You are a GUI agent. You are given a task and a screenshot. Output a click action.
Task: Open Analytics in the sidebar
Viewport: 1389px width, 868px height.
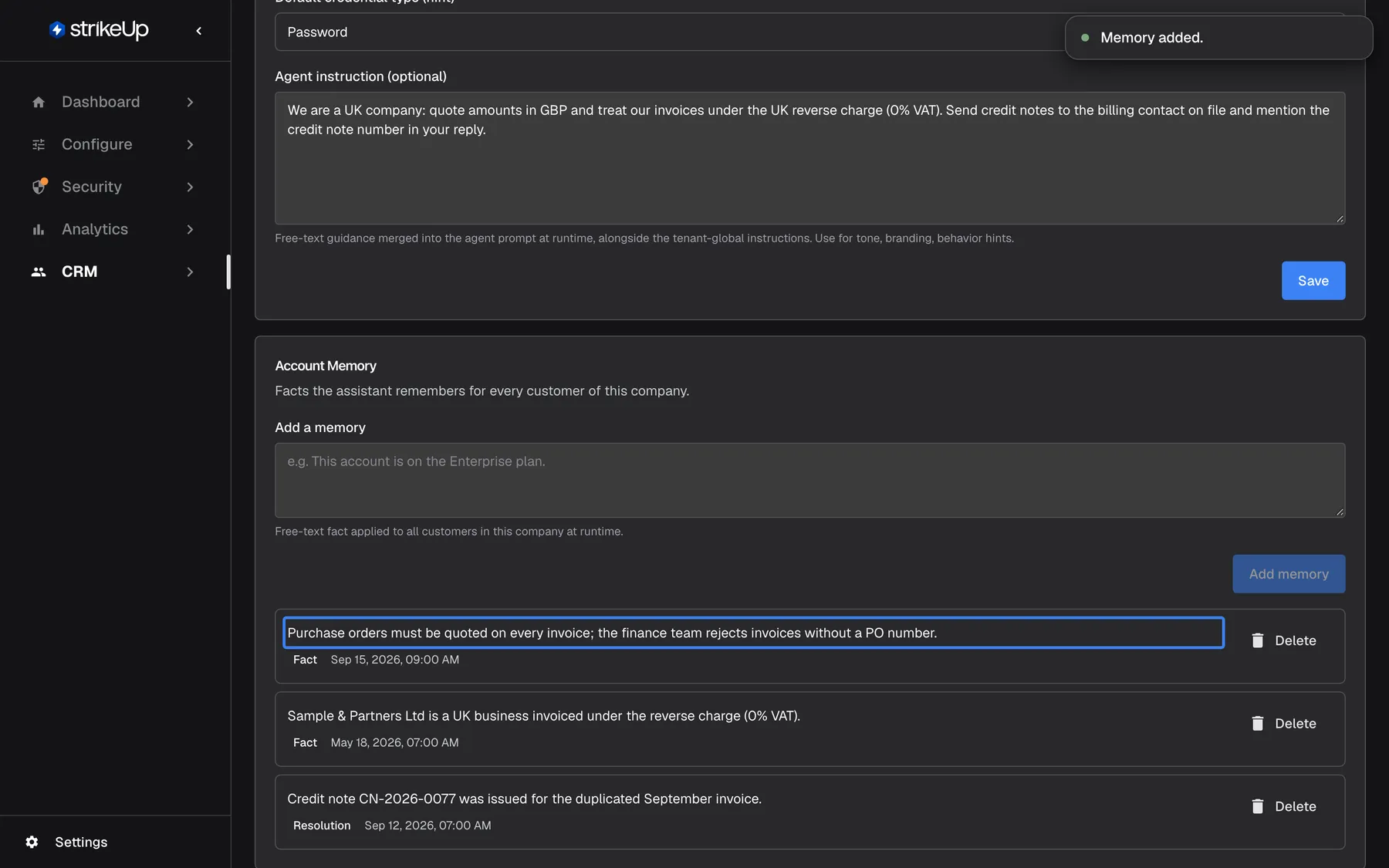point(113,229)
